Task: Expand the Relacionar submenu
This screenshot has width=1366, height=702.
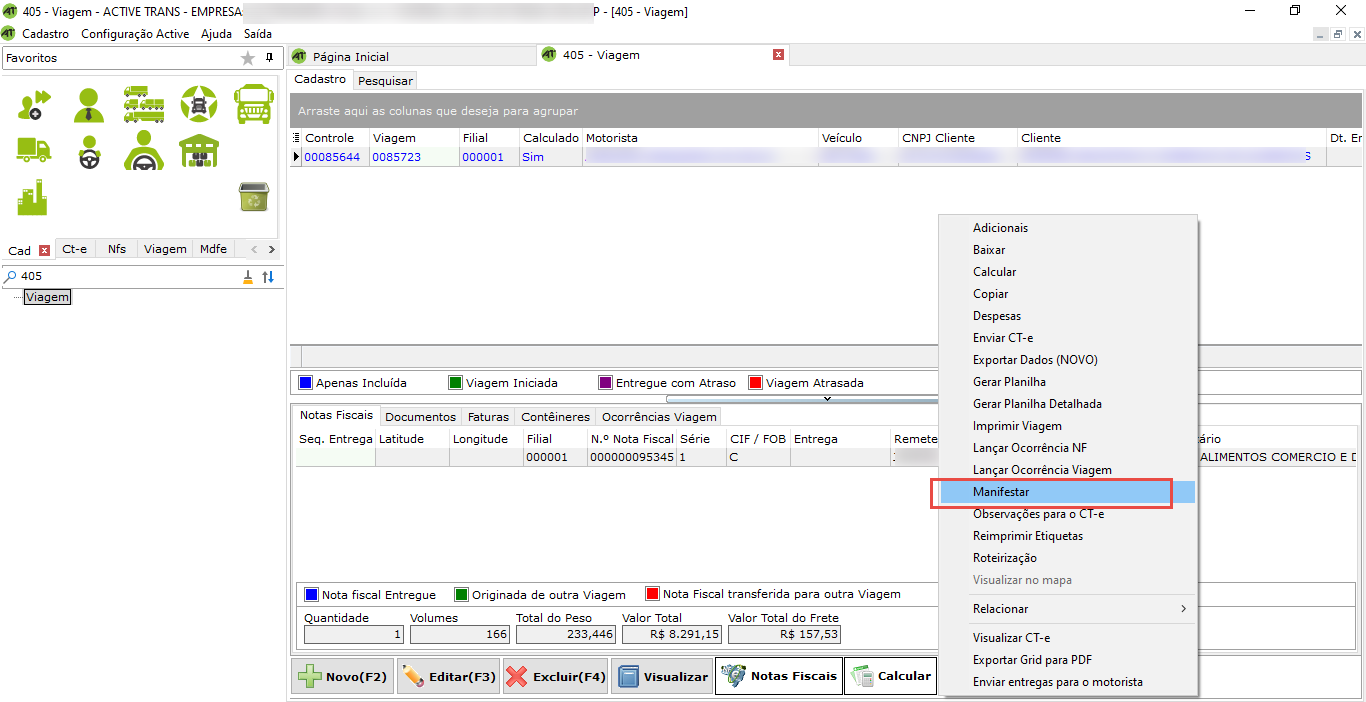Action: (x=1067, y=609)
